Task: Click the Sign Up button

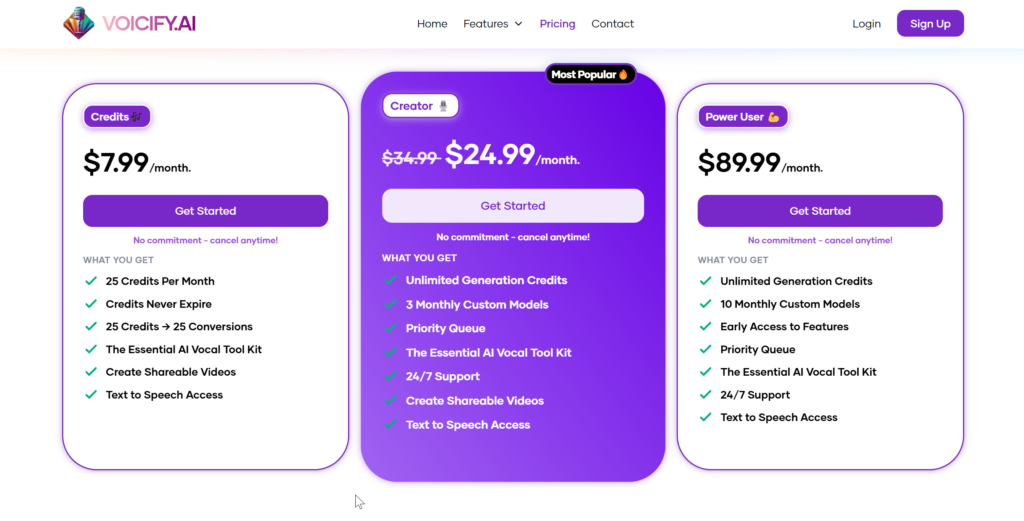Action: point(929,24)
